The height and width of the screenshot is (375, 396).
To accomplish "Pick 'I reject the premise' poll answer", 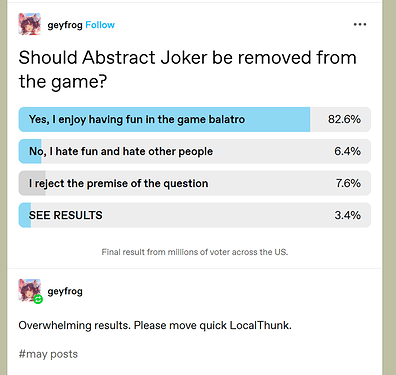I will pyautogui.click(x=195, y=183).
